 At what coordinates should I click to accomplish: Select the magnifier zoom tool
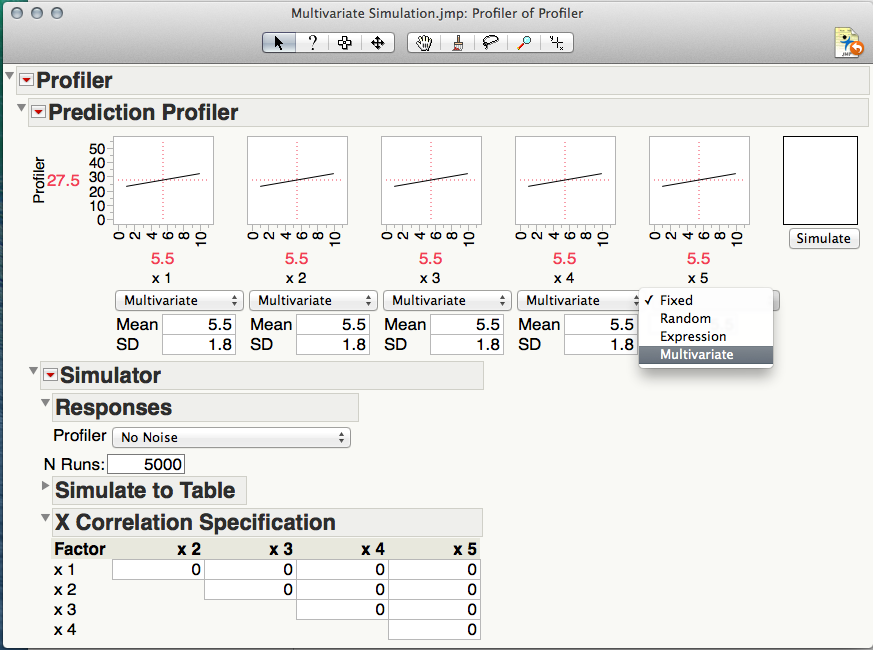[x=524, y=43]
